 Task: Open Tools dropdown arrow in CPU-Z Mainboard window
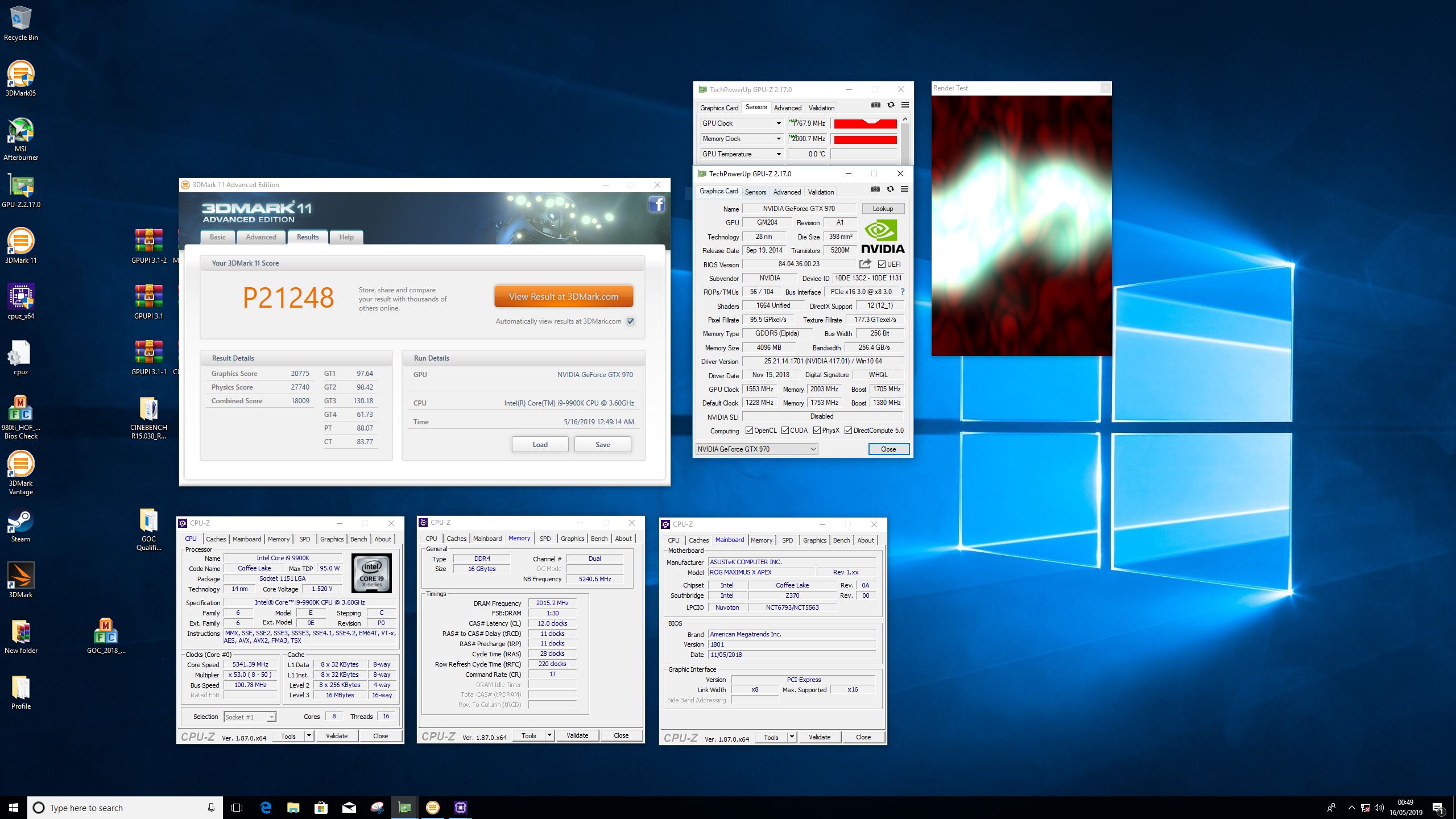point(792,737)
